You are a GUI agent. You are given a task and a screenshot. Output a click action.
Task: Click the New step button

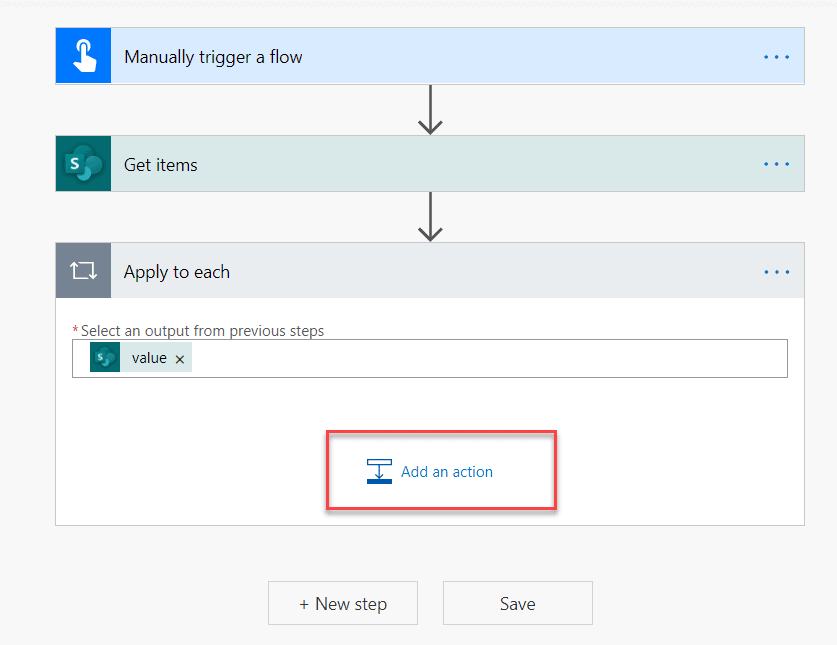point(343,603)
